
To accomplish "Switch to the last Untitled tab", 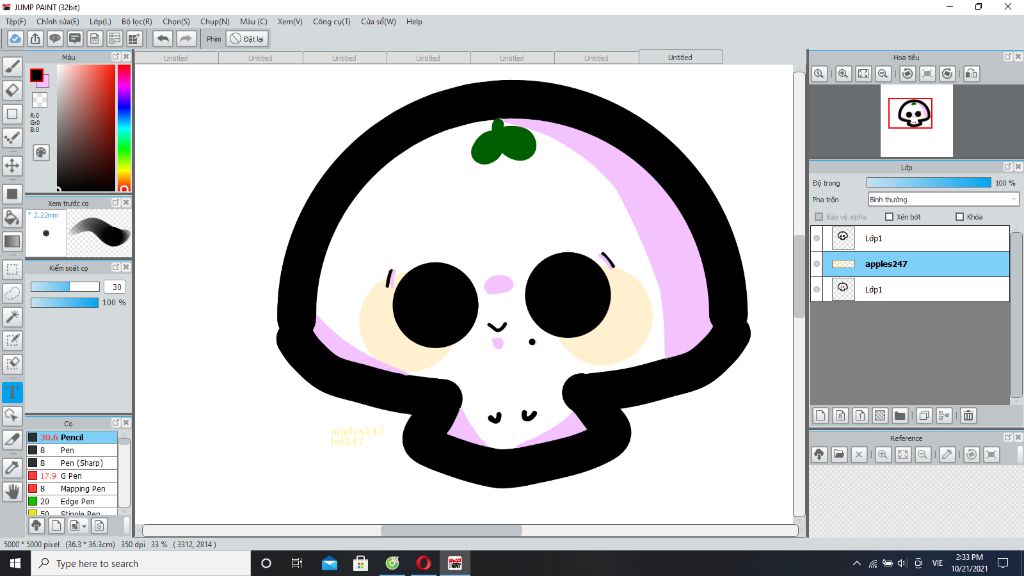I will click(x=680, y=57).
